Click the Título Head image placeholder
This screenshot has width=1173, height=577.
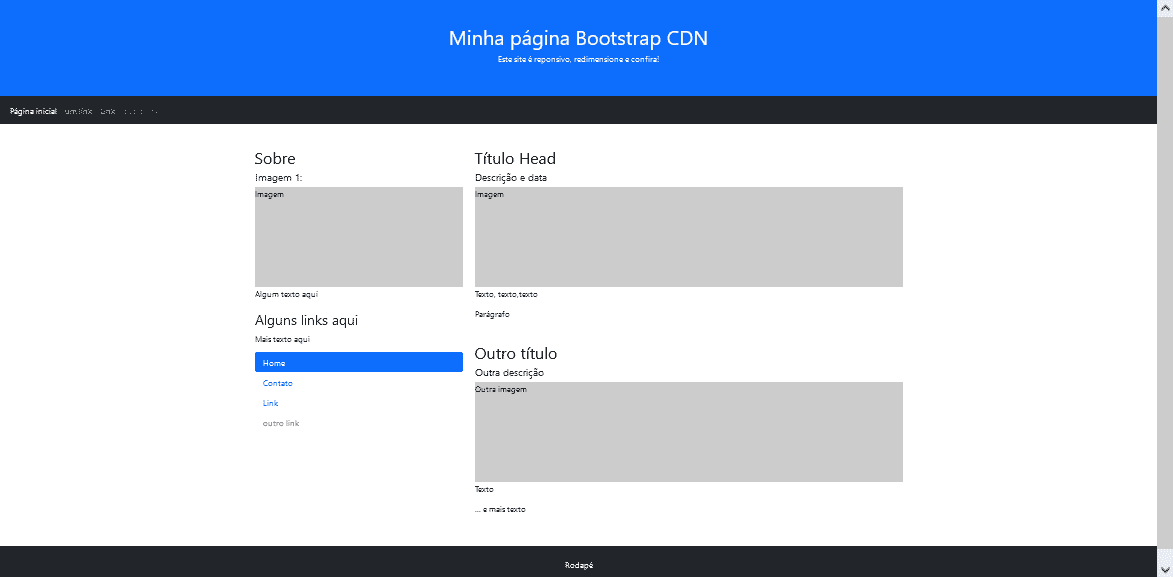click(x=688, y=236)
